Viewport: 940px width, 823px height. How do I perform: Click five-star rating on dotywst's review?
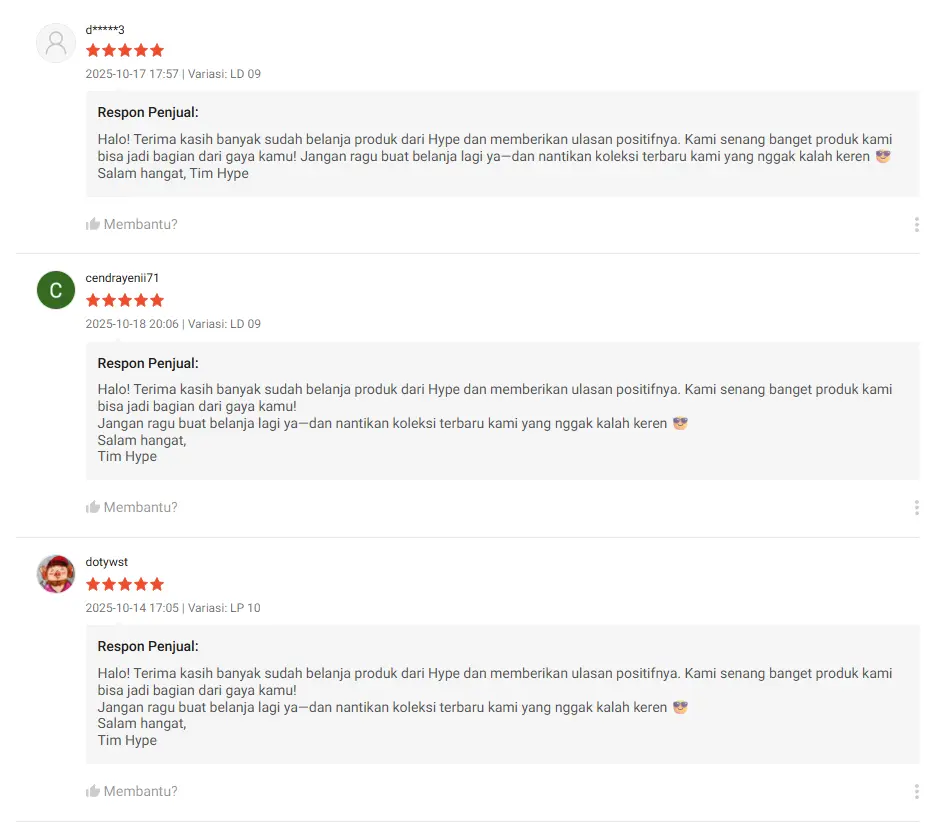(x=125, y=584)
